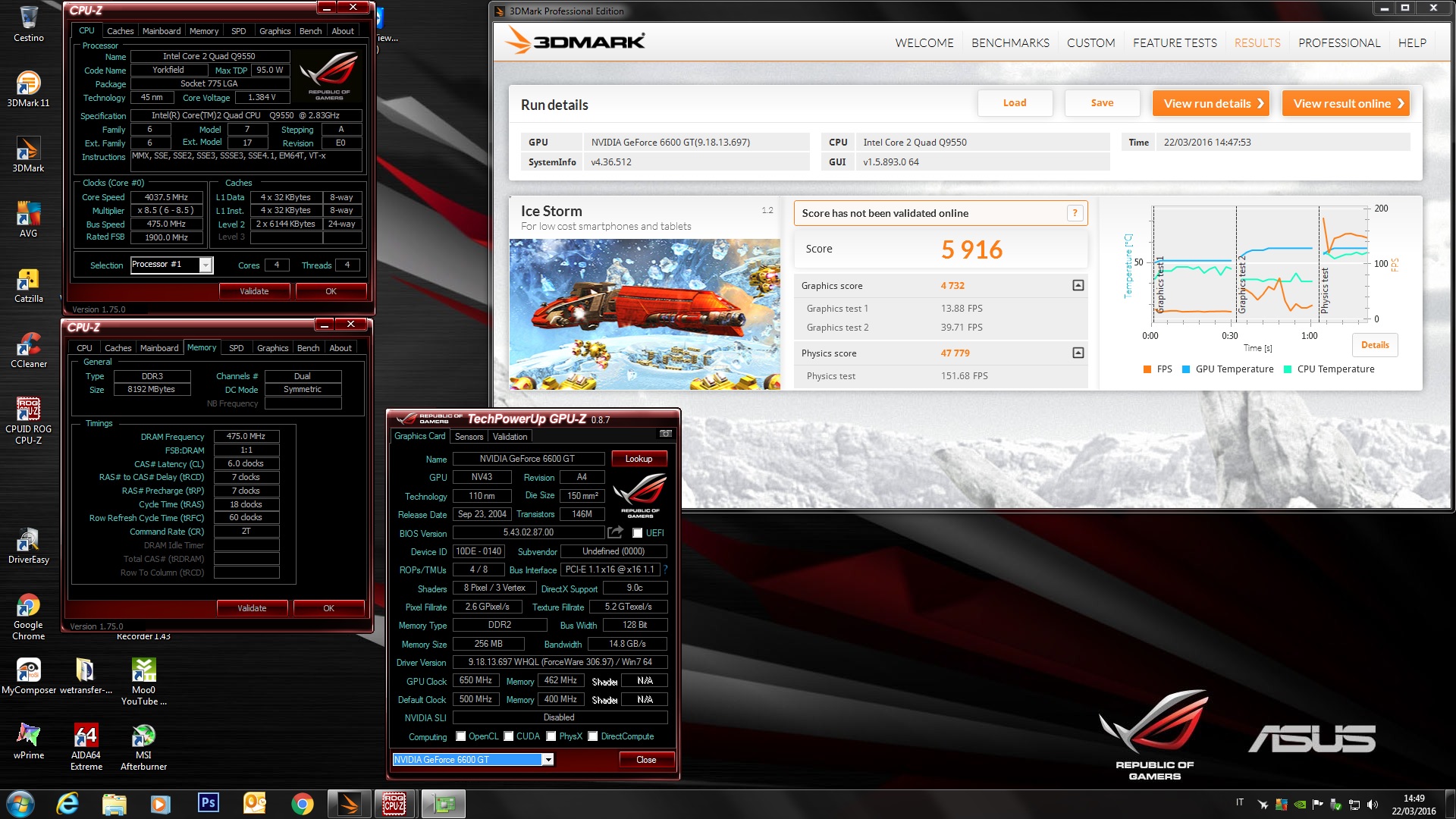Open the 3DMark desktop shortcut
Image resolution: width=1456 pixels, height=819 pixels.
28,154
